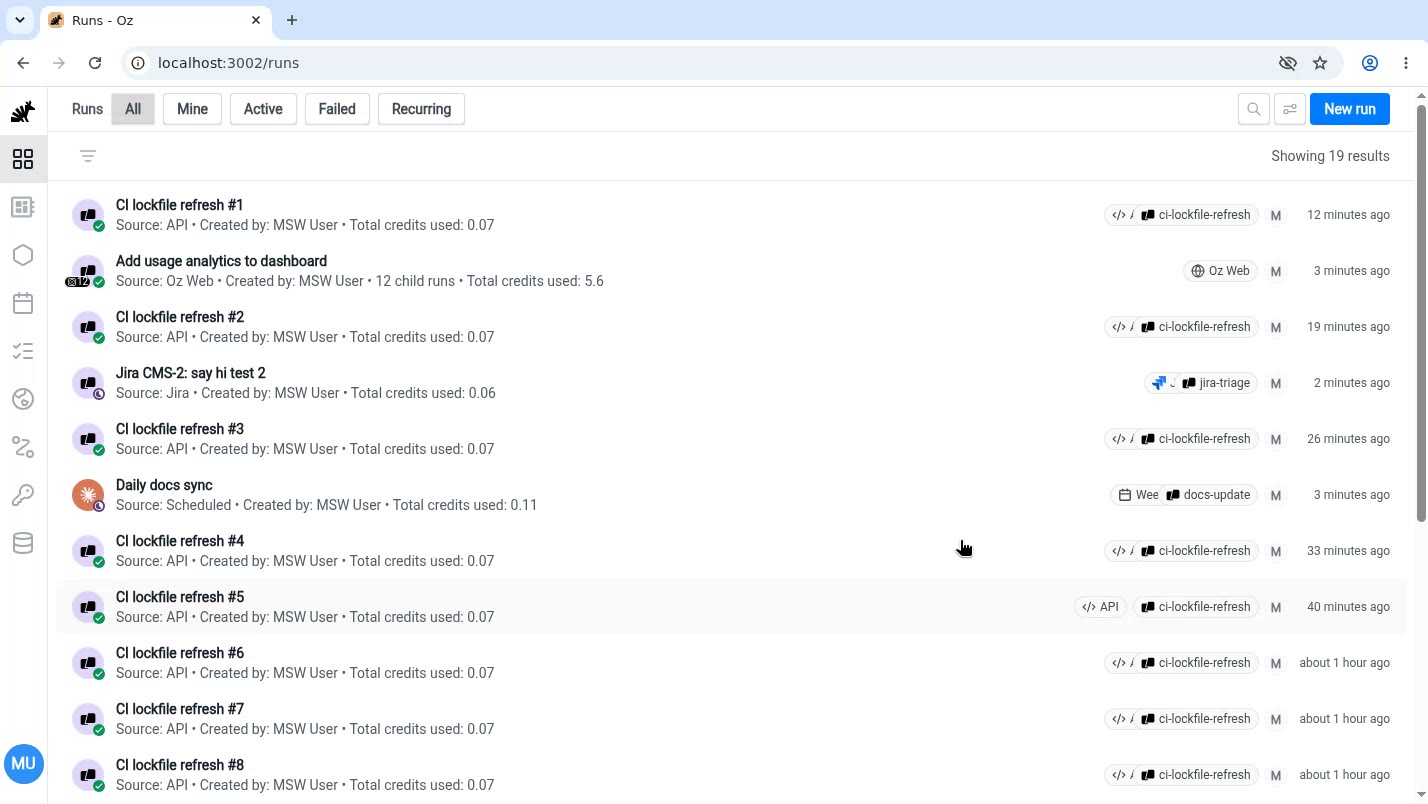The image size is (1428, 804).
Task: Open the checklist tasks icon in sidebar
Action: coord(23,351)
